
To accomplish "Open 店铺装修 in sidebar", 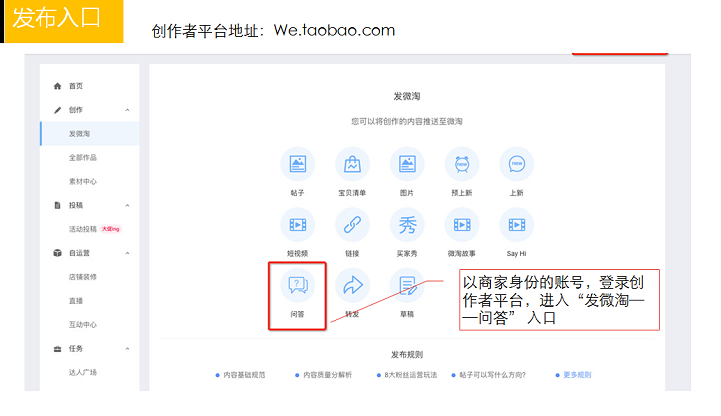I will (x=83, y=277).
